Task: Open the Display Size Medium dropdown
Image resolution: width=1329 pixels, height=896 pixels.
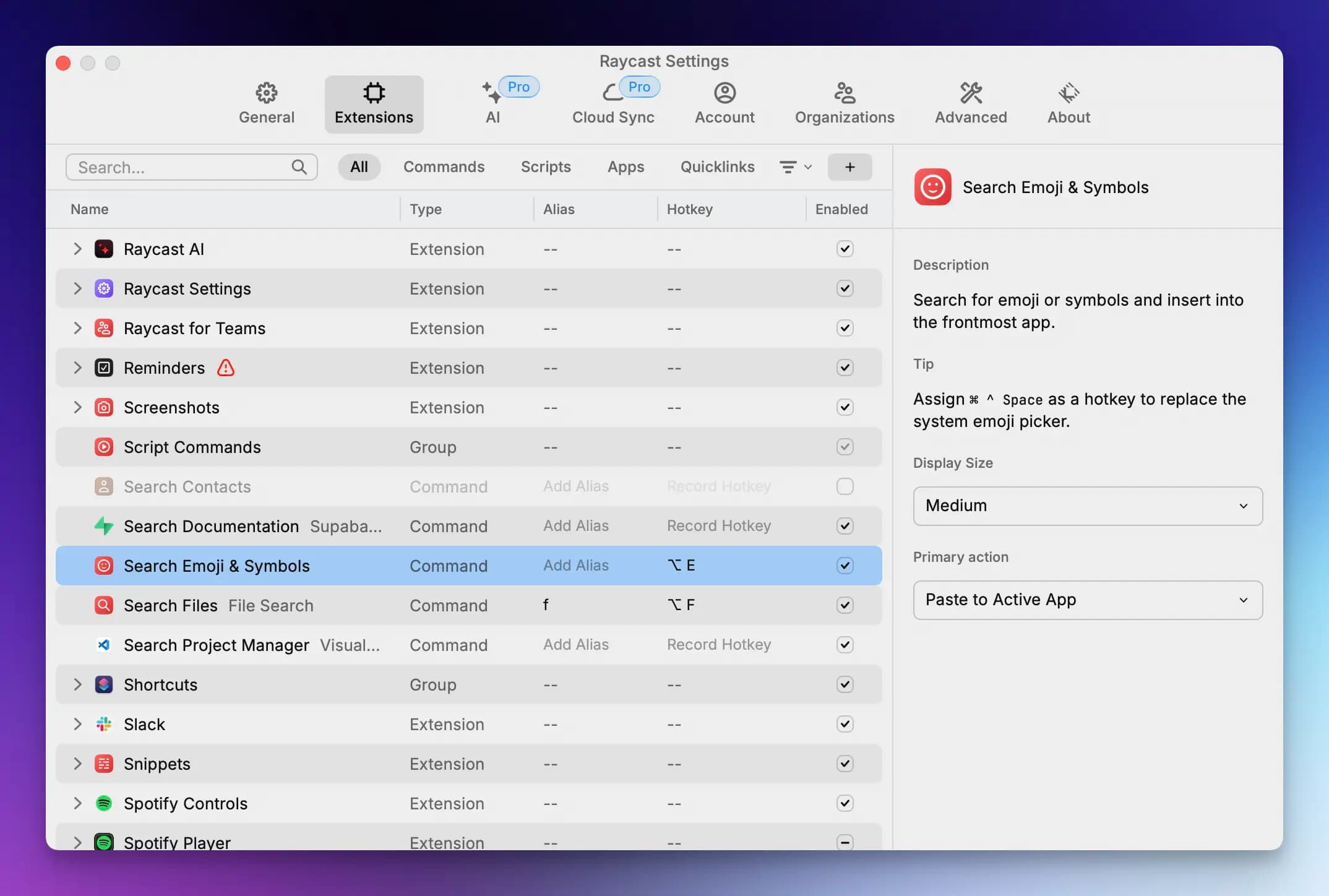Action: [1088, 506]
